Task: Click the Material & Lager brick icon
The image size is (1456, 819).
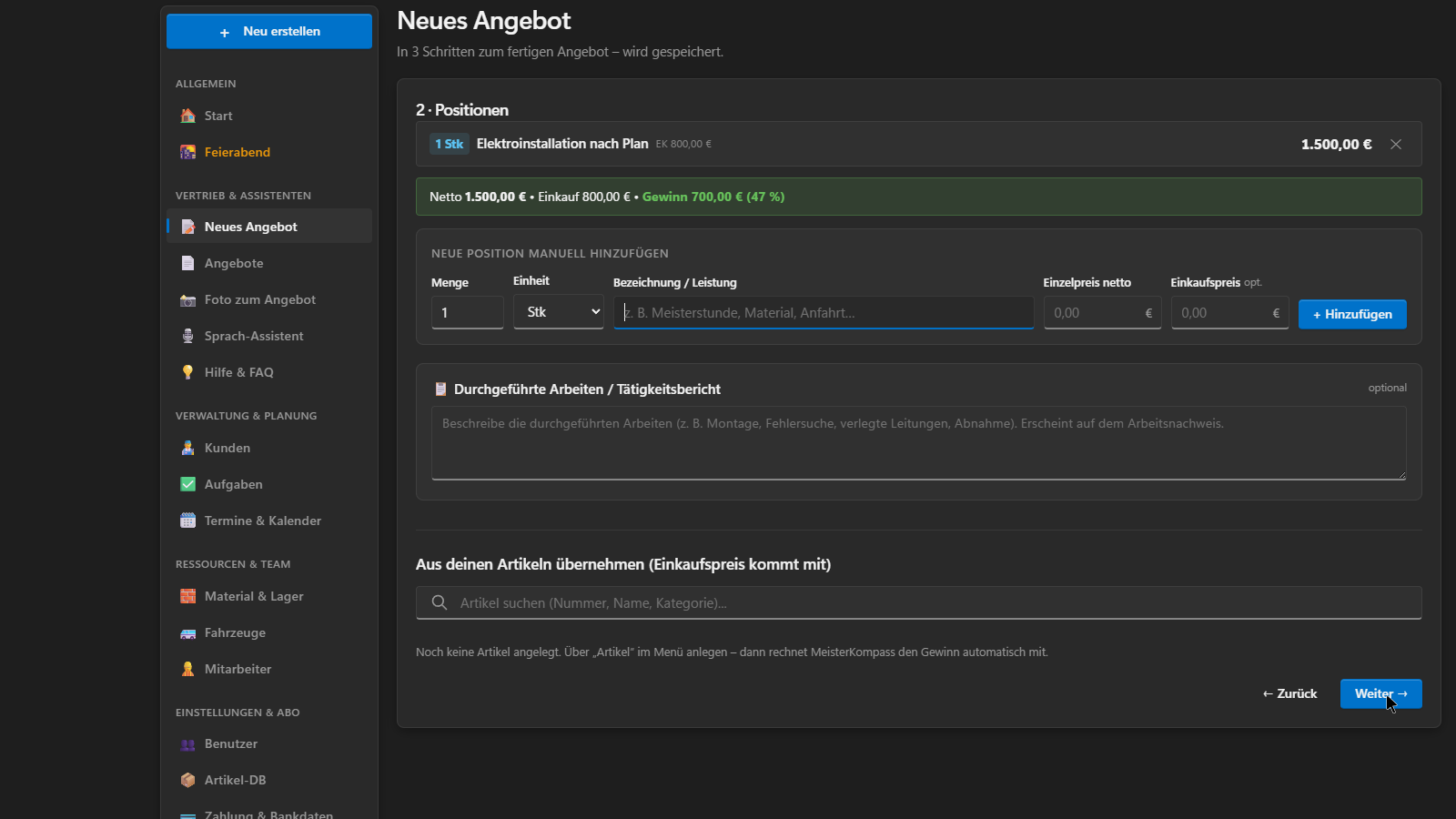Action: (x=187, y=596)
